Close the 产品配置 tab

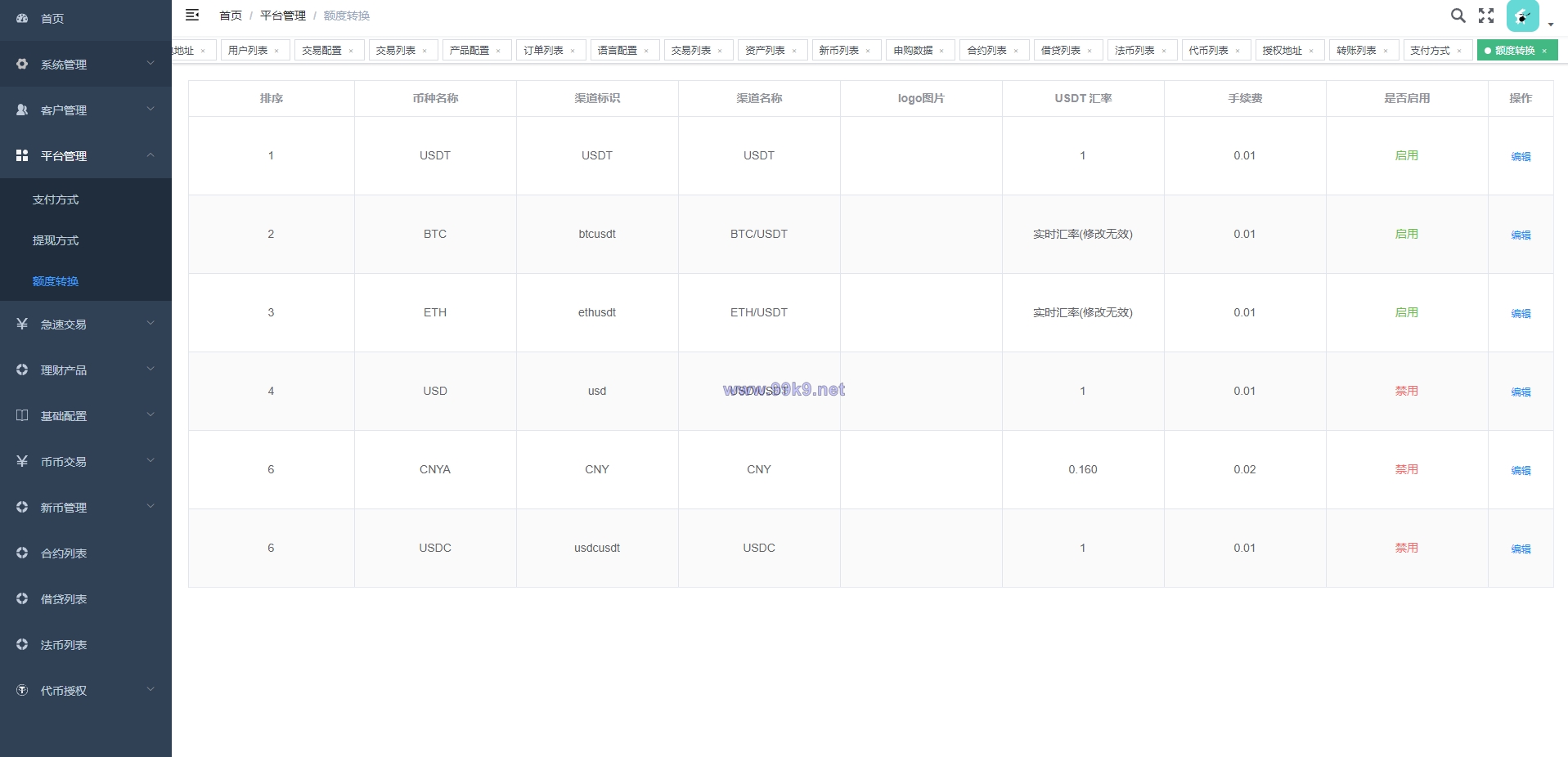(x=498, y=51)
